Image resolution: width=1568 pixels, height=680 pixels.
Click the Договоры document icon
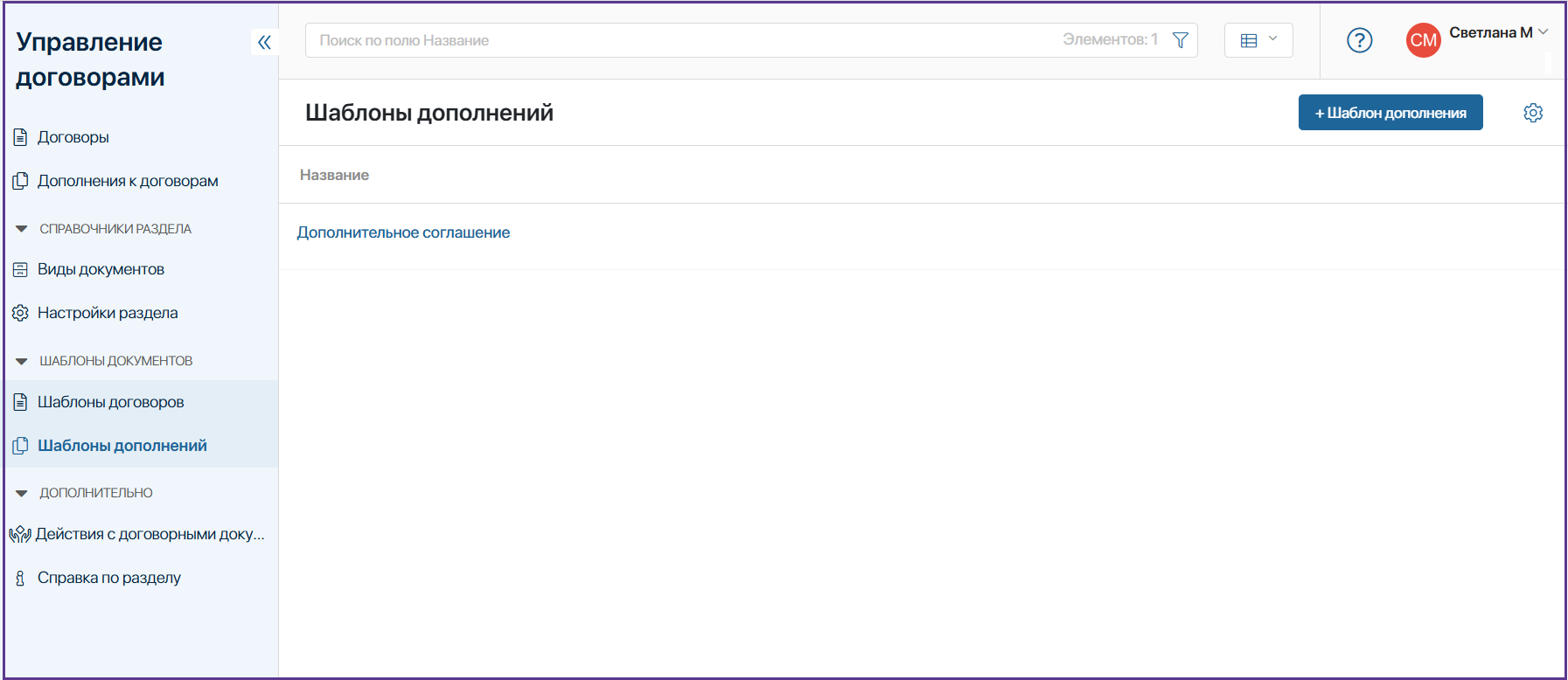click(x=20, y=137)
